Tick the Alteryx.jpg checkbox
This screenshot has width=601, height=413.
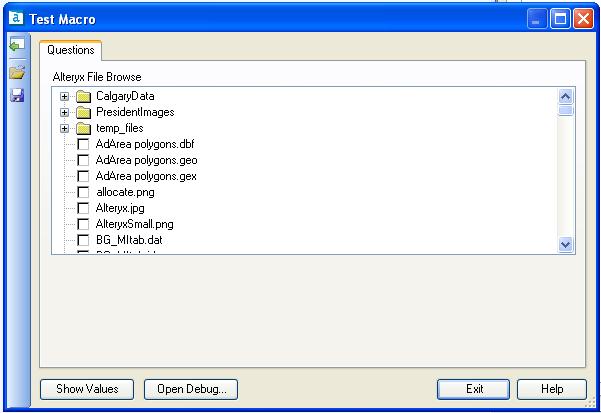[83, 208]
